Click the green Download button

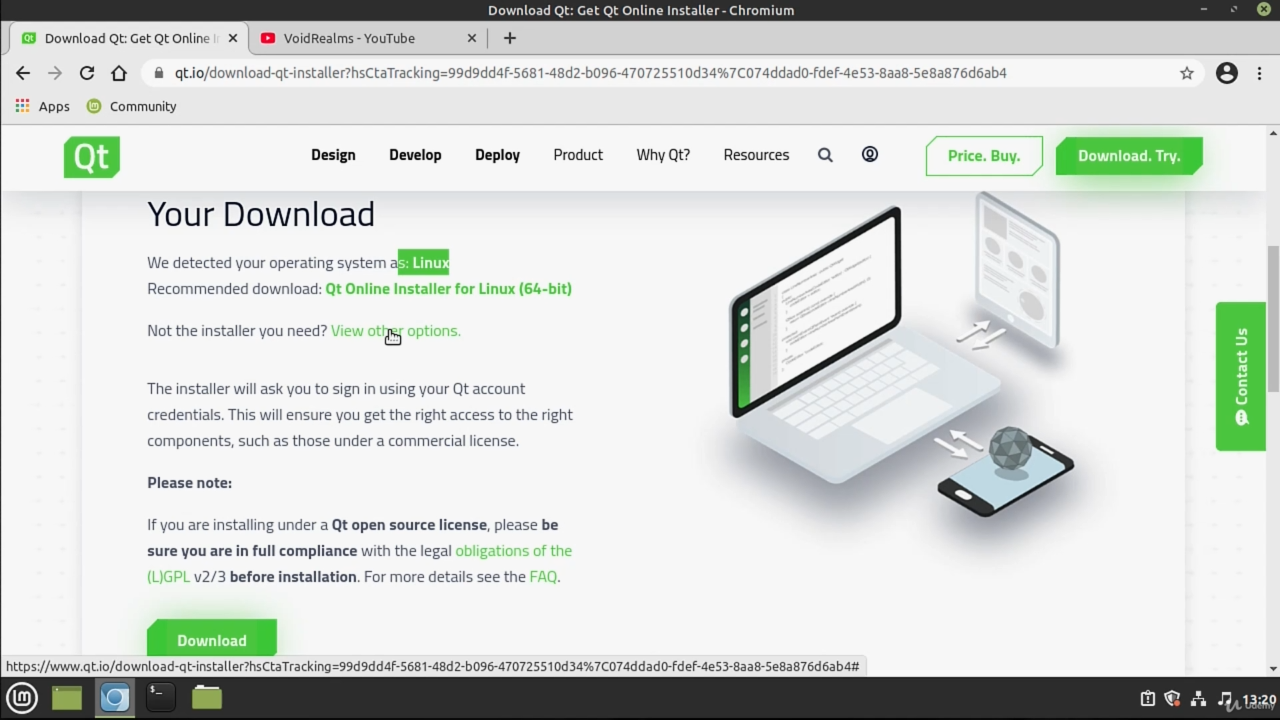[x=212, y=639]
